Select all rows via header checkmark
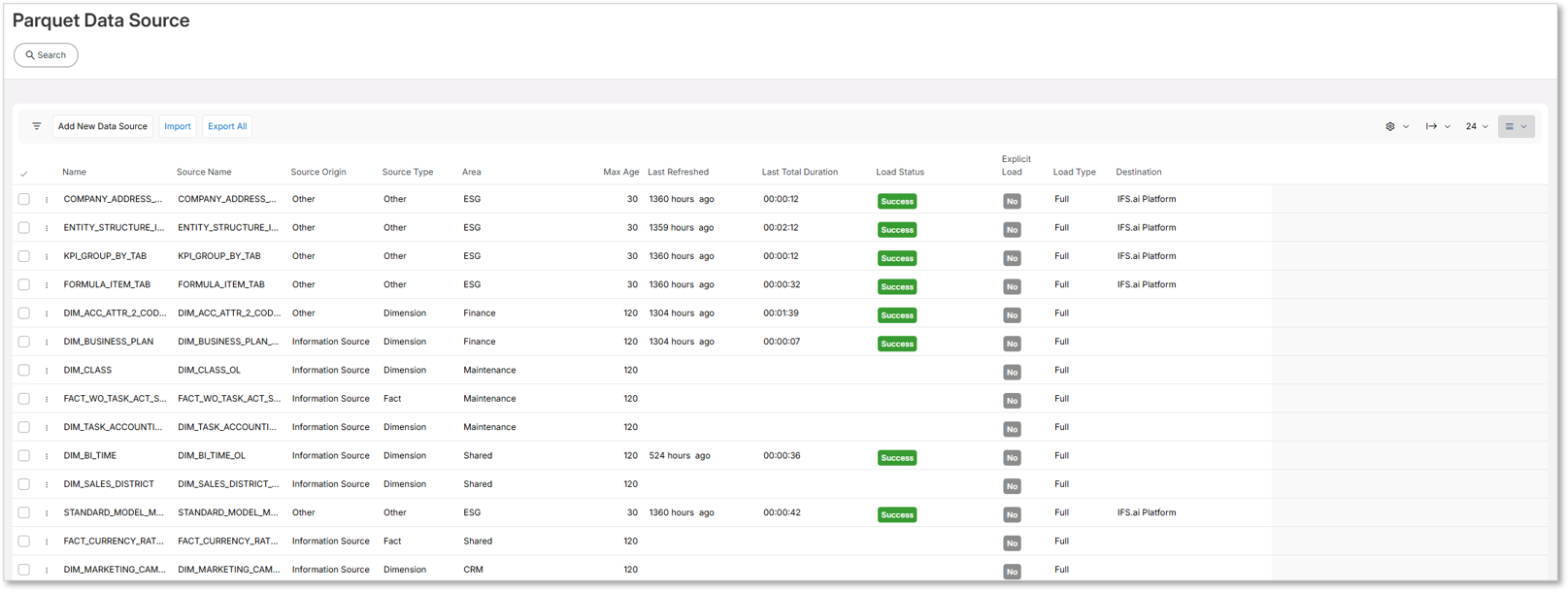 click(24, 174)
